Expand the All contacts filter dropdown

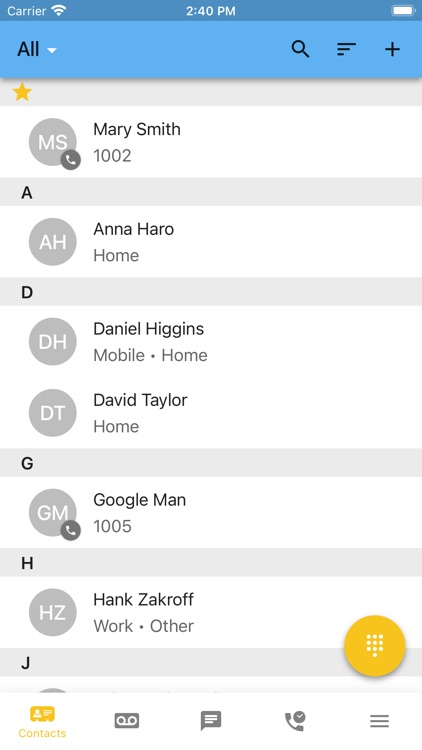[37, 49]
